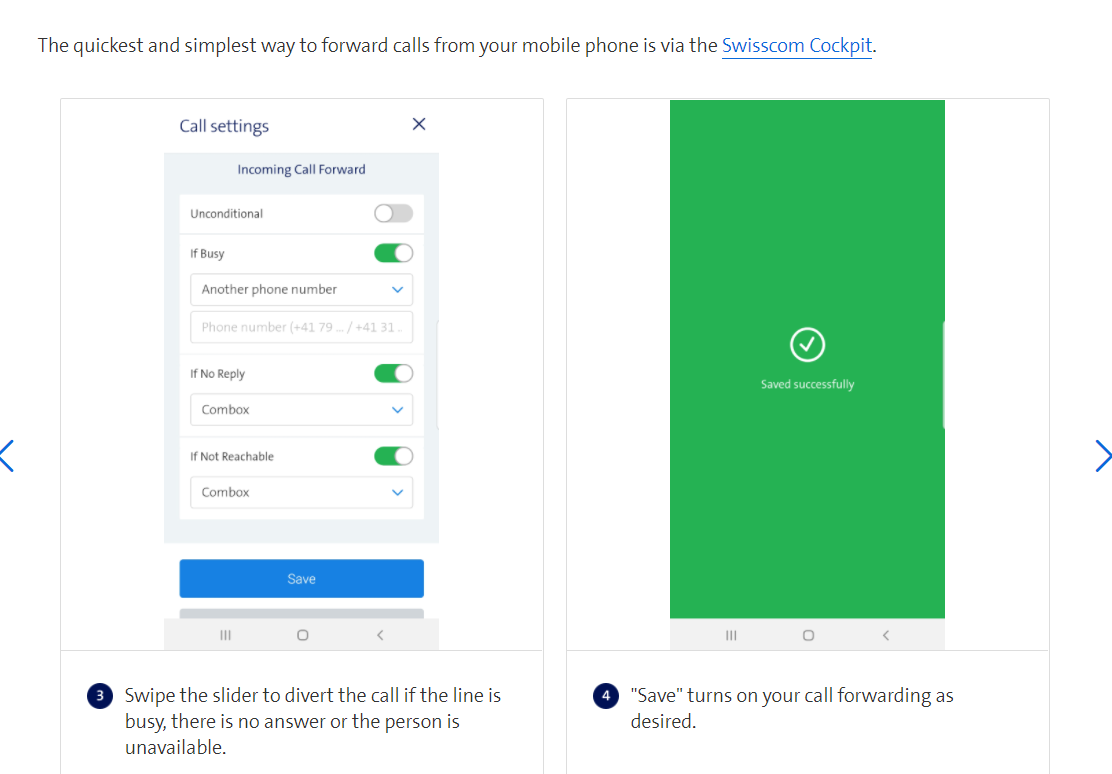Expand Combox dropdown under If Not Reachable
Image resolution: width=1112 pixels, height=774 pixels.
pos(301,492)
